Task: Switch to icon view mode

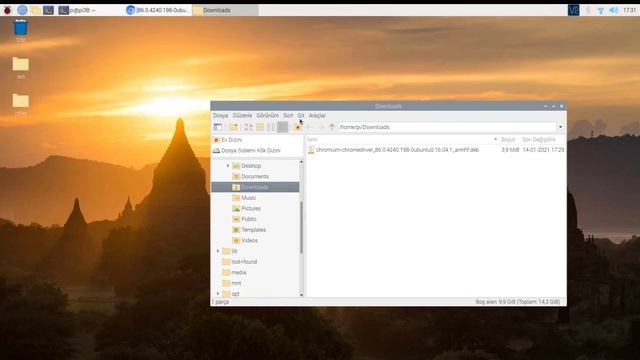Action: click(248, 127)
